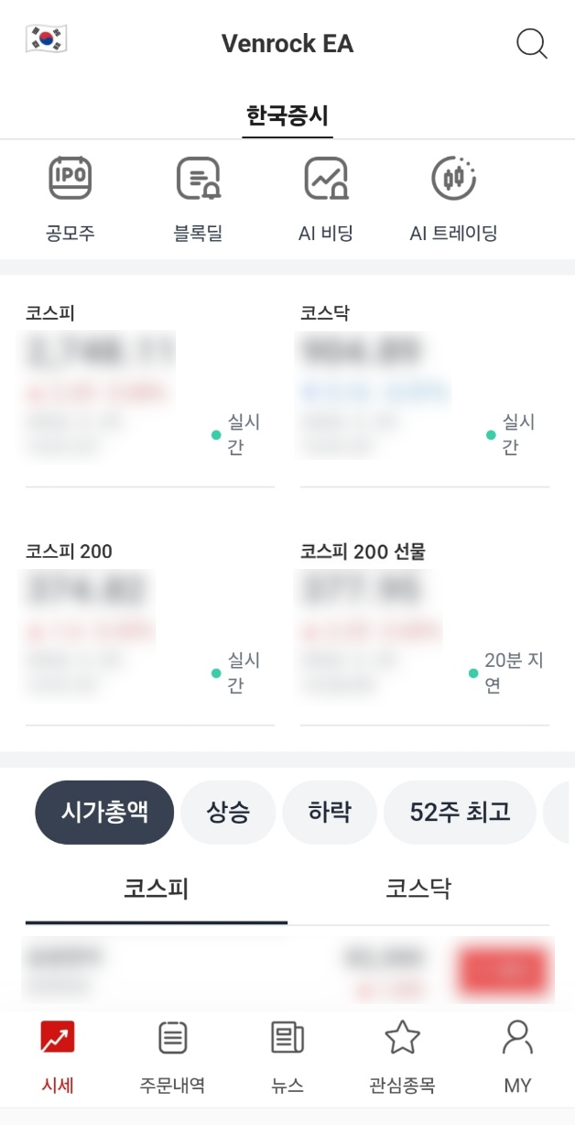Select the 상승 filter chip
575x1125 pixels.
click(228, 812)
